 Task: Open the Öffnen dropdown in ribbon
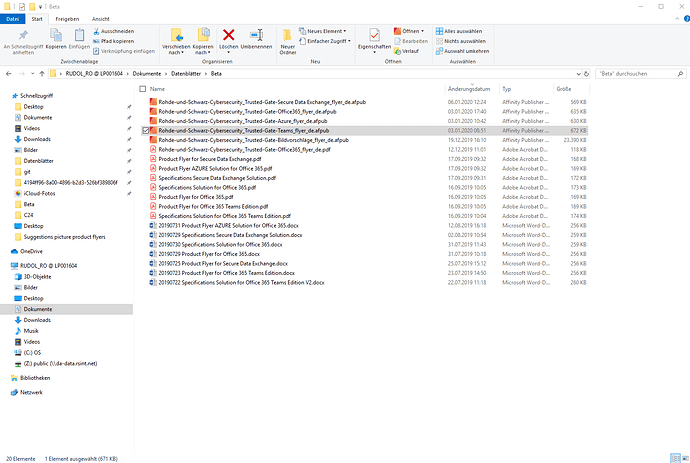coord(409,31)
